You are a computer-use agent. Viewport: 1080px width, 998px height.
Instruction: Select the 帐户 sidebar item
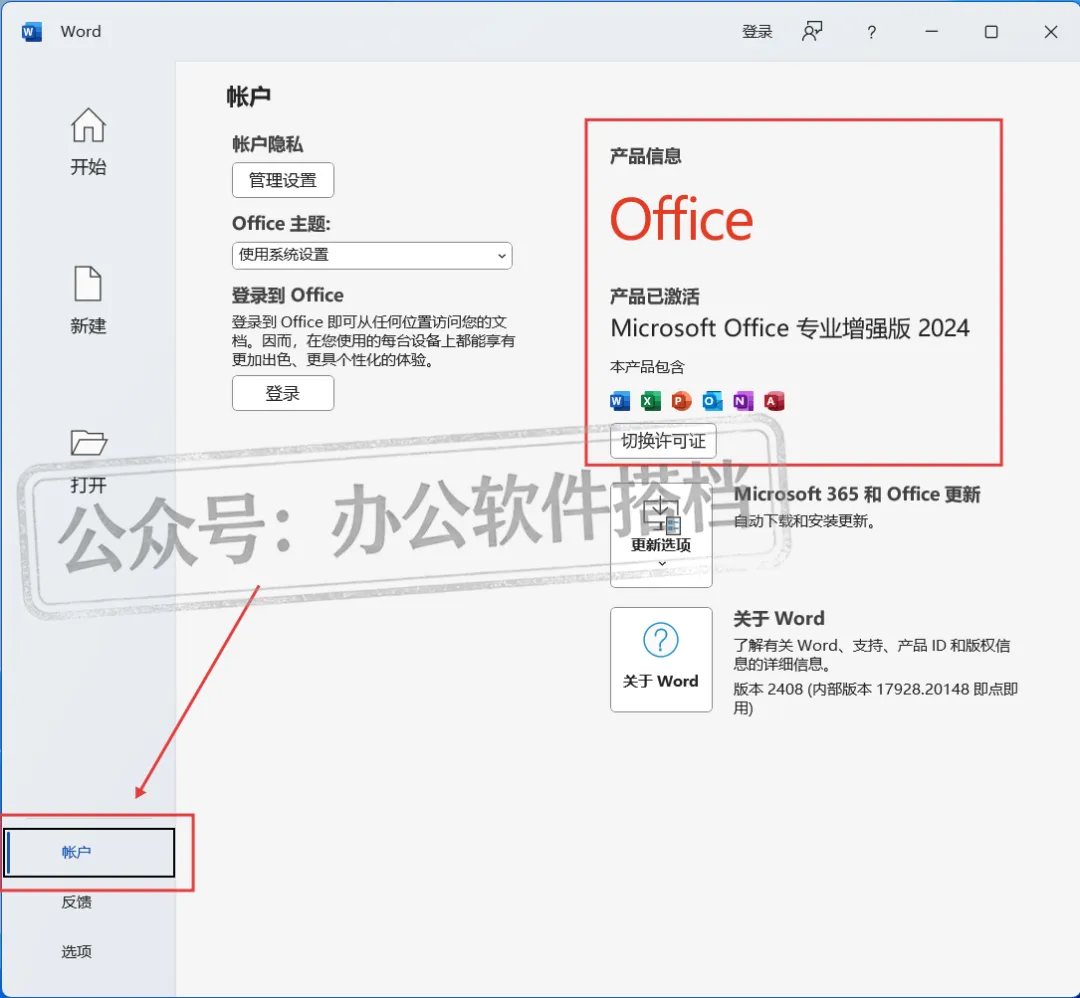click(x=90, y=853)
